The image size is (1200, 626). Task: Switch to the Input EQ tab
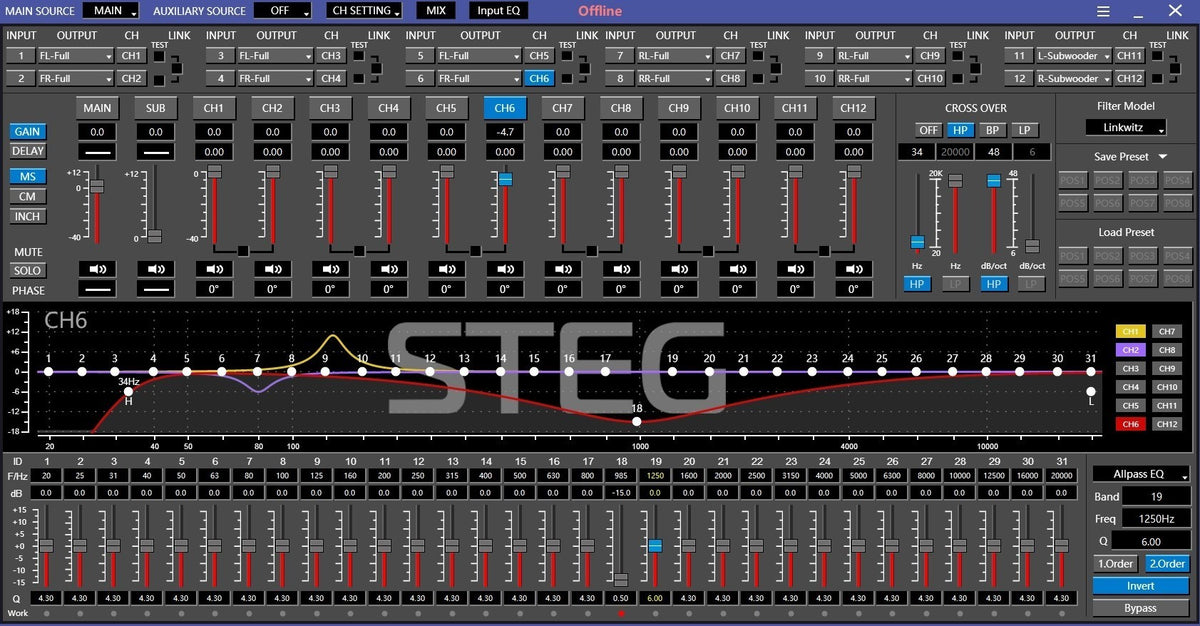498,11
